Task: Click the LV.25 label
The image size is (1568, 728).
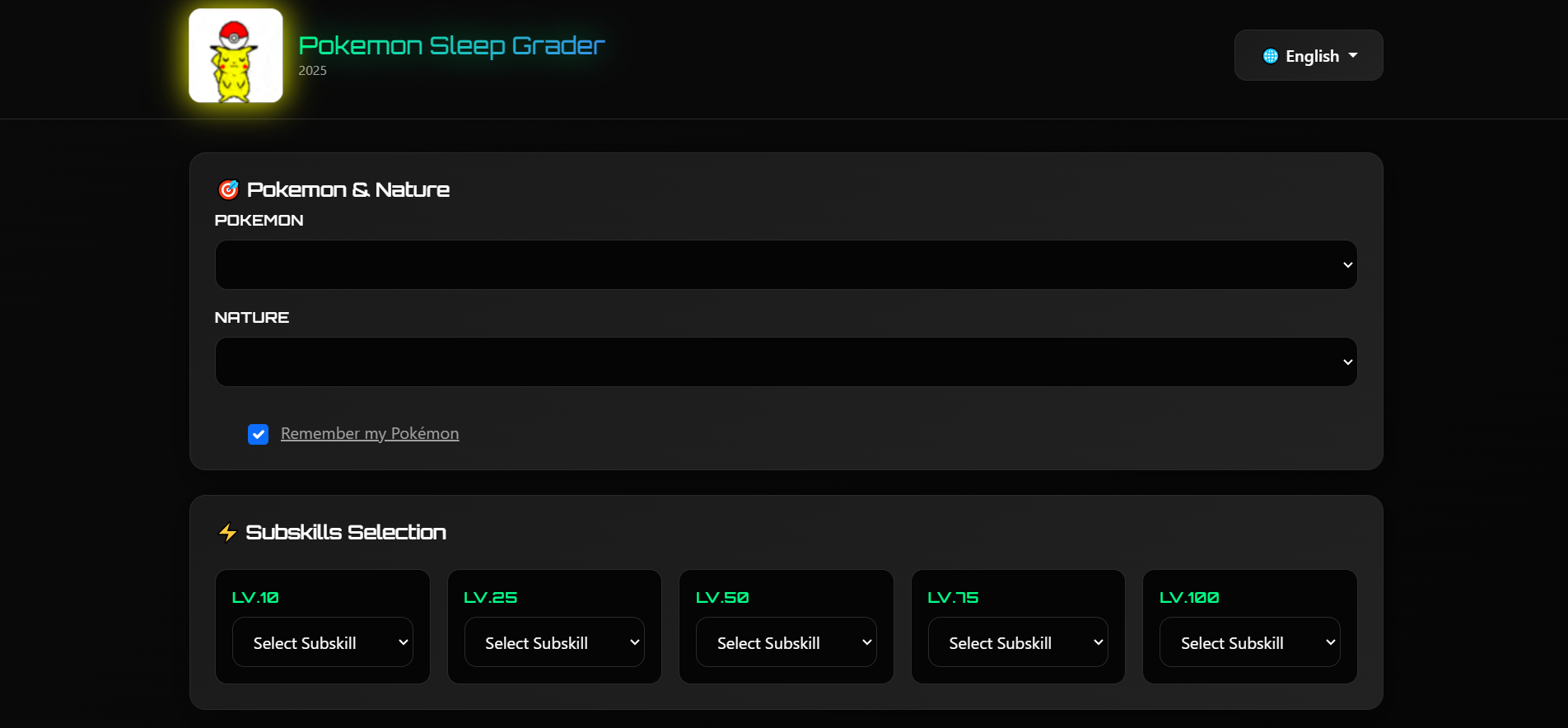Action: click(x=491, y=597)
